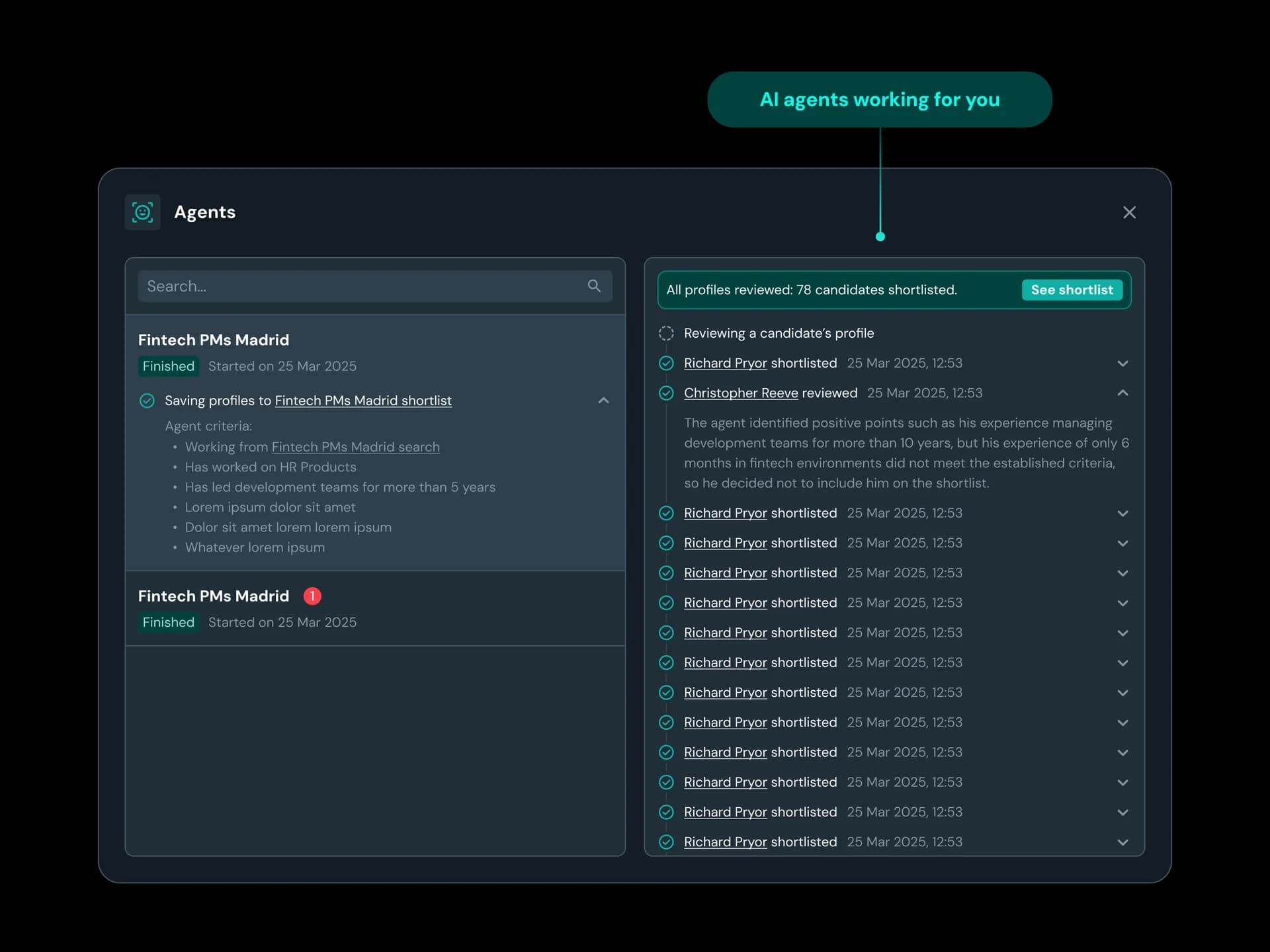Image resolution: width=1270 pixels, height=952 pixels.
Task: Click the "See shortlist" button
Action: 1072,290
